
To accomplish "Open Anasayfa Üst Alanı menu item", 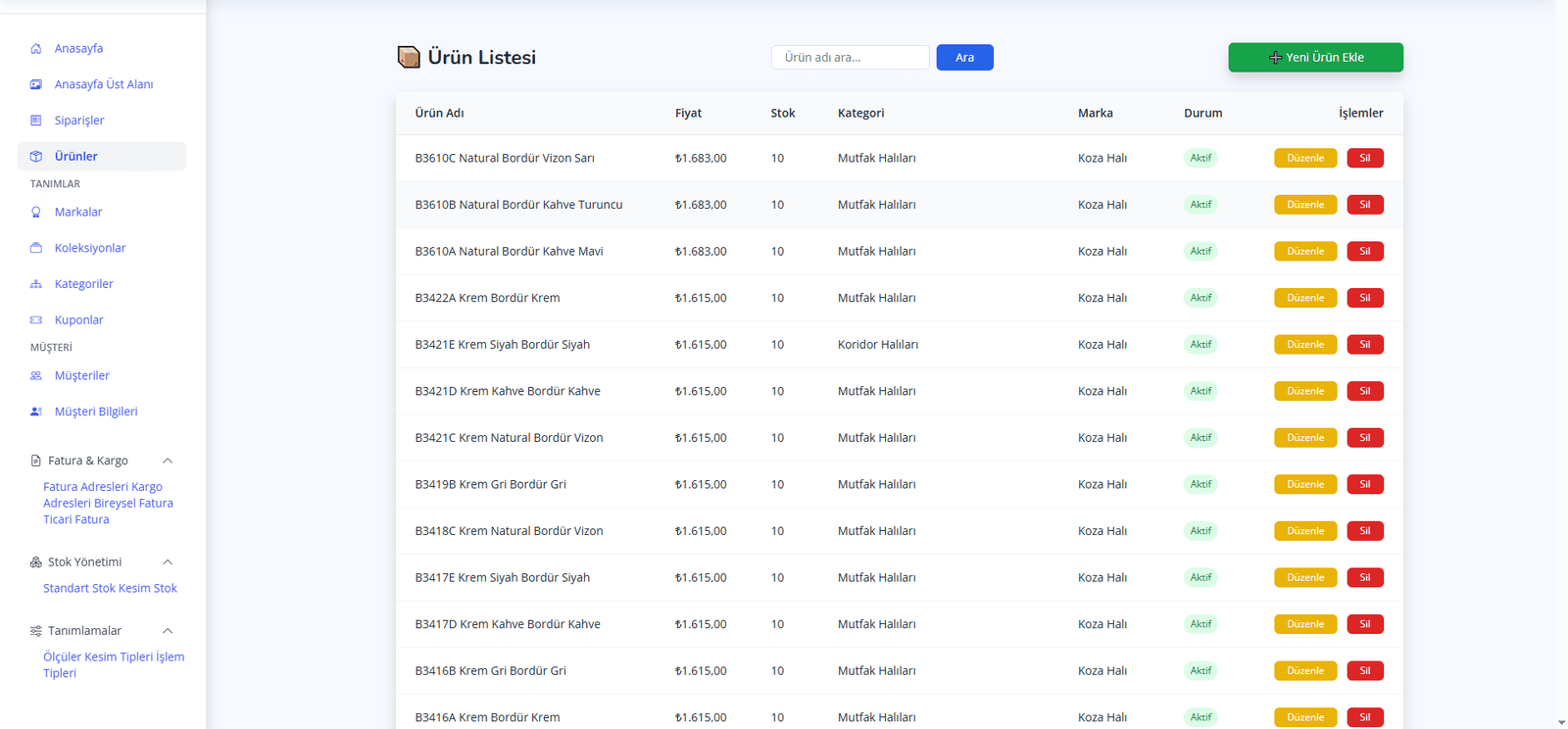I will click(x=103, y=84).
